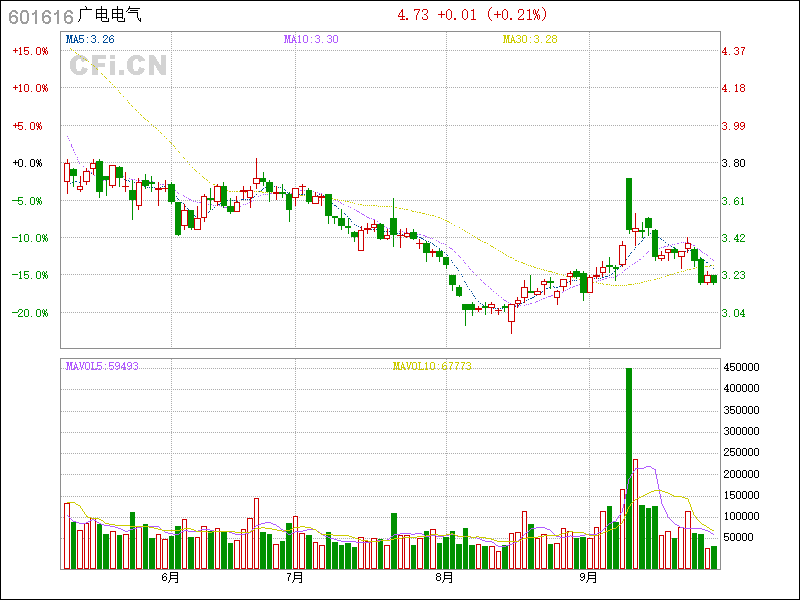Click the +0.0% baseline axis label

[30, 163]
